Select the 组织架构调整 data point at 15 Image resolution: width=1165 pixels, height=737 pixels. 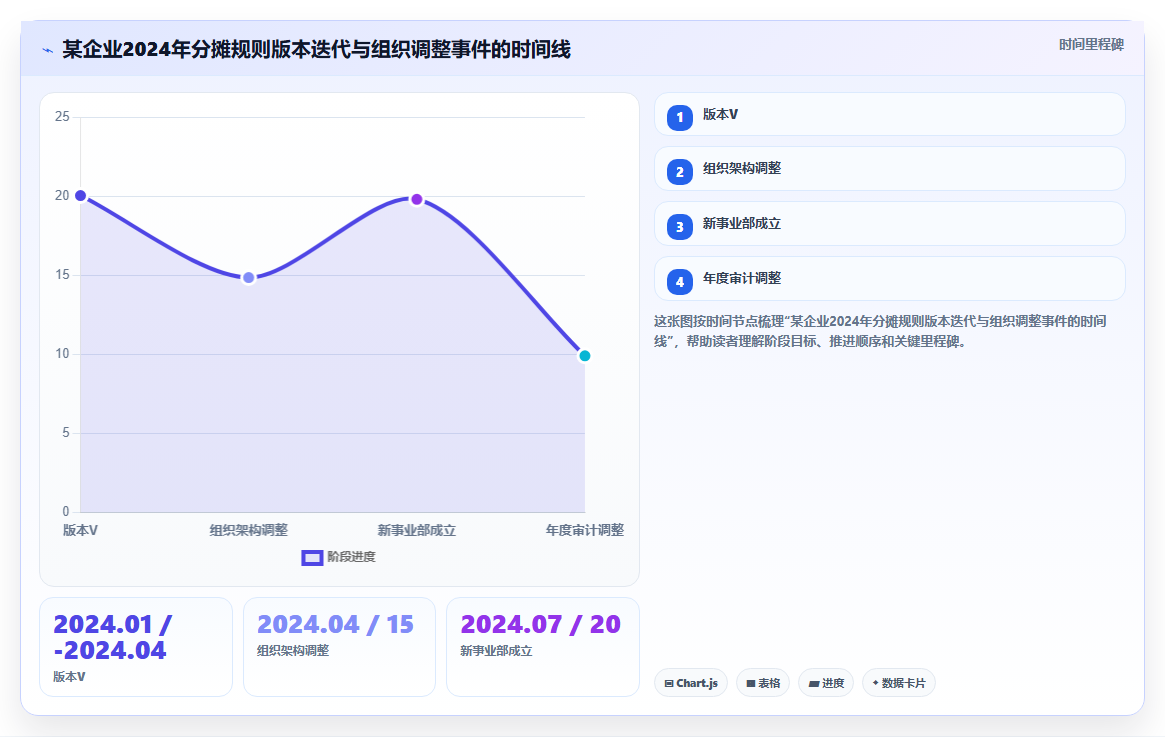[249, 278]
